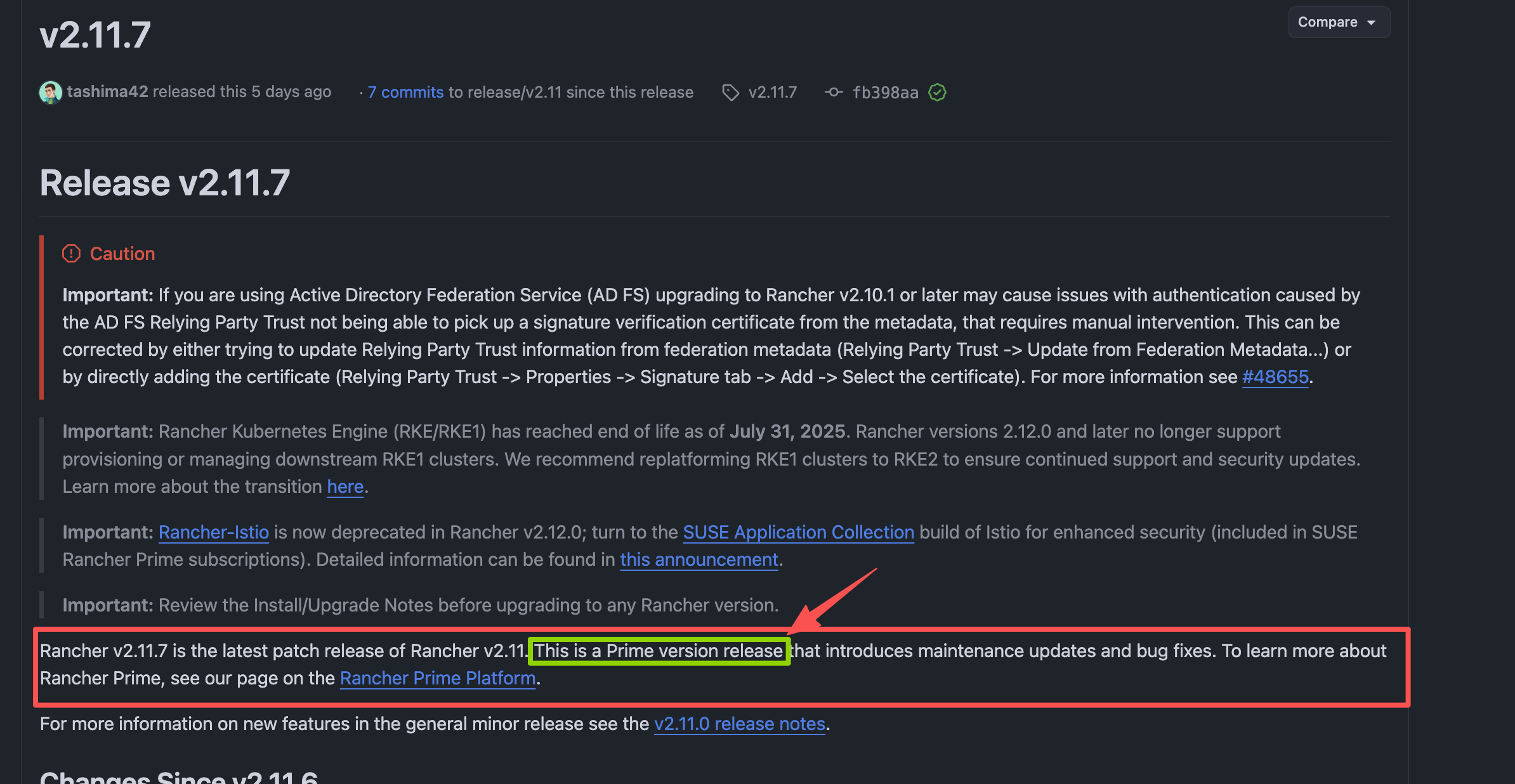Open v2.11.0 release notes link

(739, 724)
